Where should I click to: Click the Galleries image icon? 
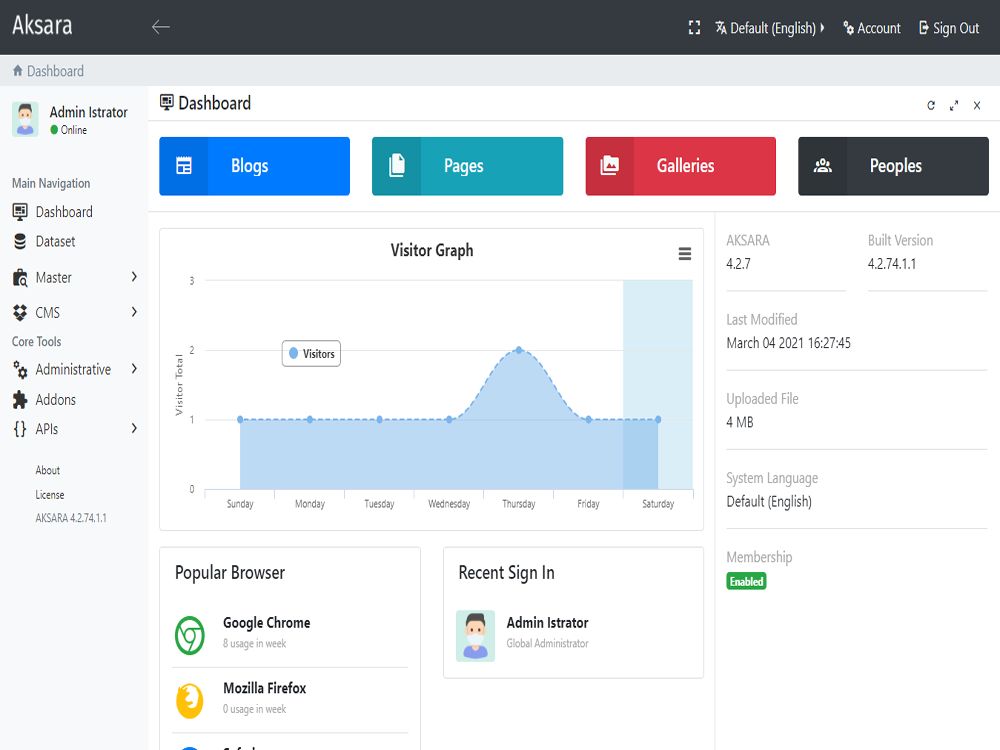click(x=609, y=166)
